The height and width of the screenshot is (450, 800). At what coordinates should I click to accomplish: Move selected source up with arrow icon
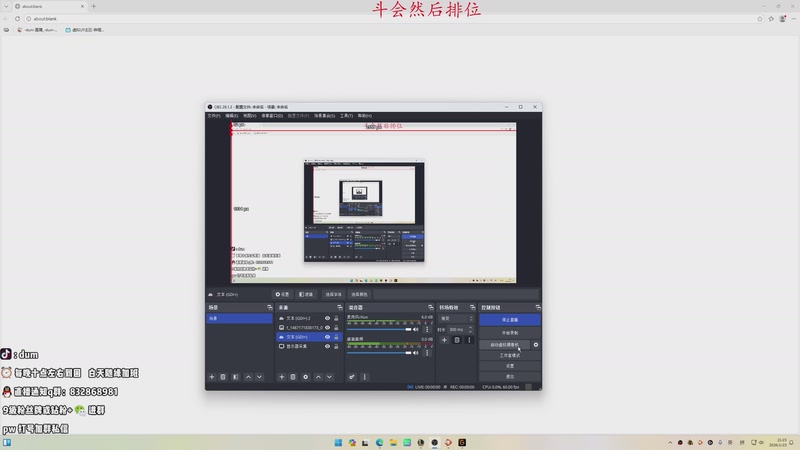pyautogui.click(x=319, y=377)
